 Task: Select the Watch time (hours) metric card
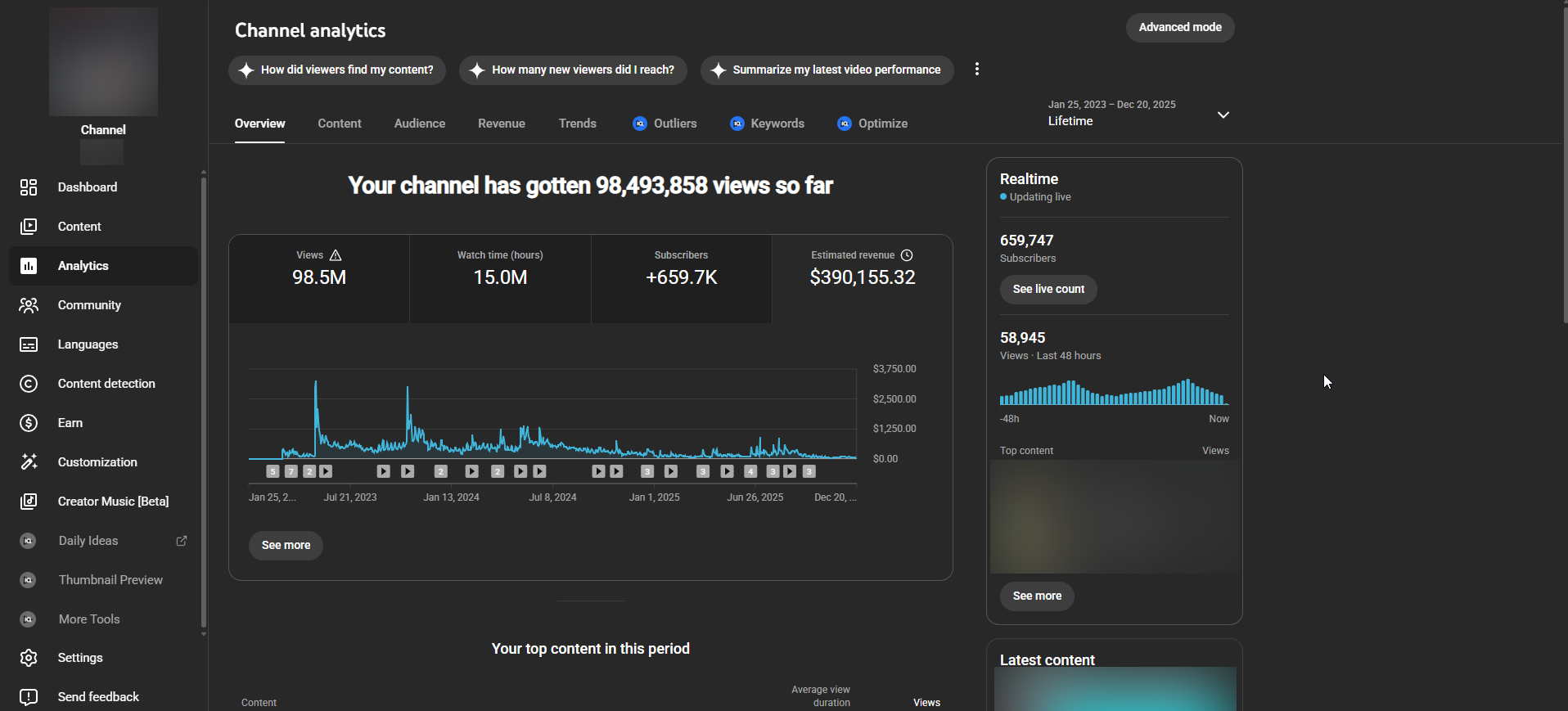click(x=500, y=278)
